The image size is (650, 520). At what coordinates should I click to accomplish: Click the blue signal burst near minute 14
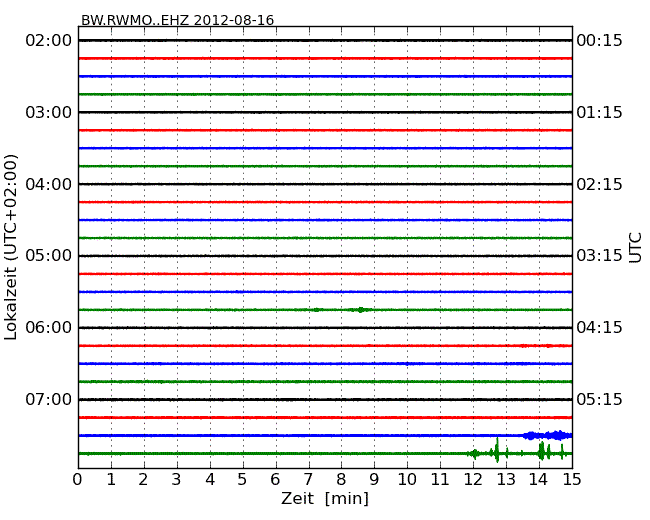tap(547, 435)
